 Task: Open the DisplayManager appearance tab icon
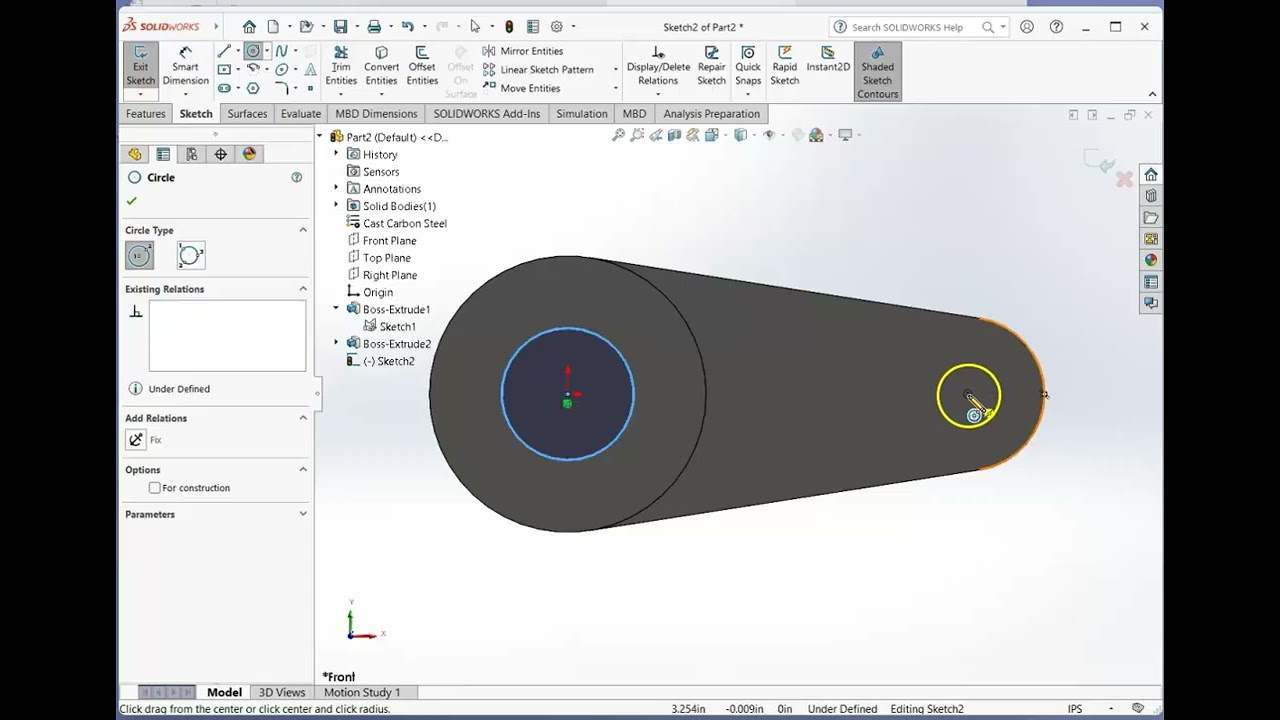tap(249, 154)
